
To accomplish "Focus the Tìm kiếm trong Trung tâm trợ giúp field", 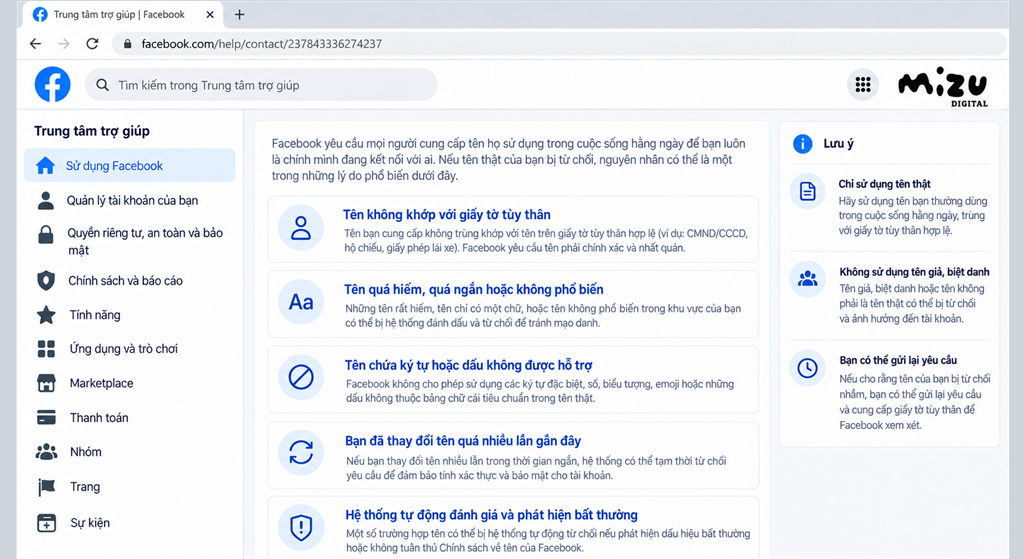I will click(261, 85).
